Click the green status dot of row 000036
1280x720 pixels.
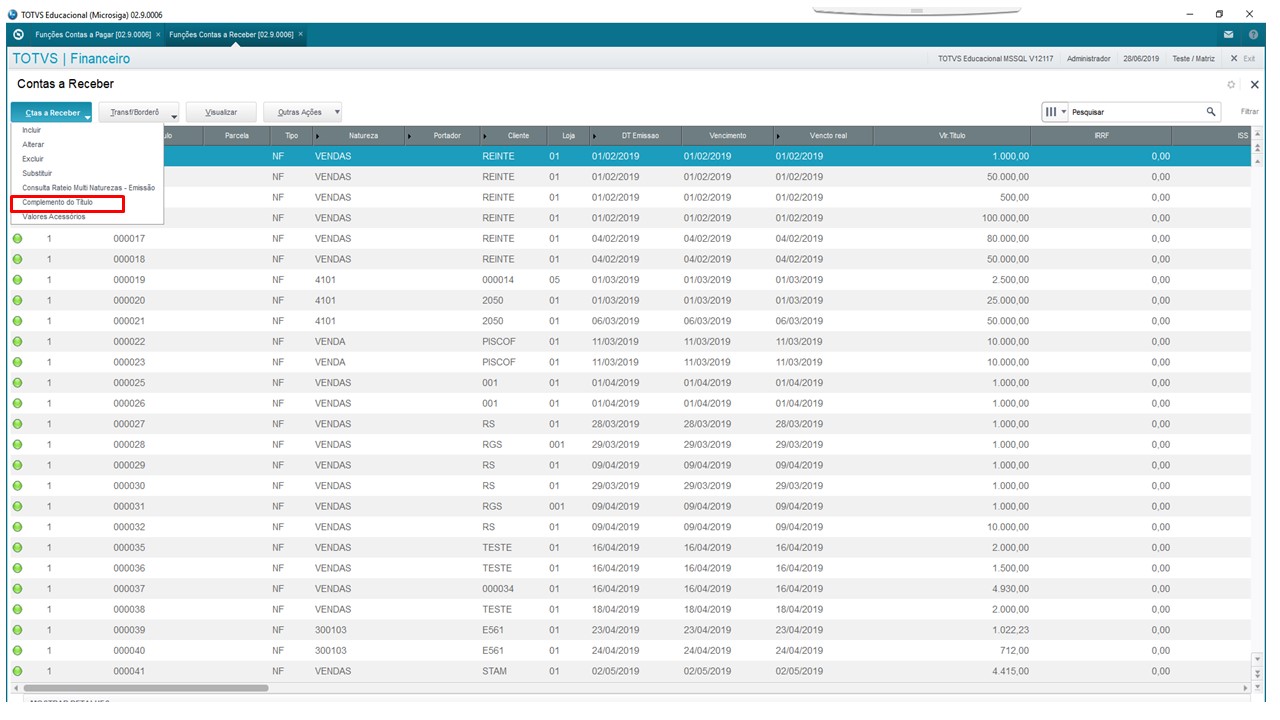coord(17,568)
